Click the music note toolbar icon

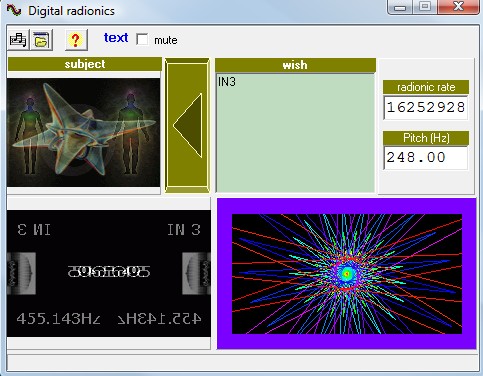(x=18, y=40)
